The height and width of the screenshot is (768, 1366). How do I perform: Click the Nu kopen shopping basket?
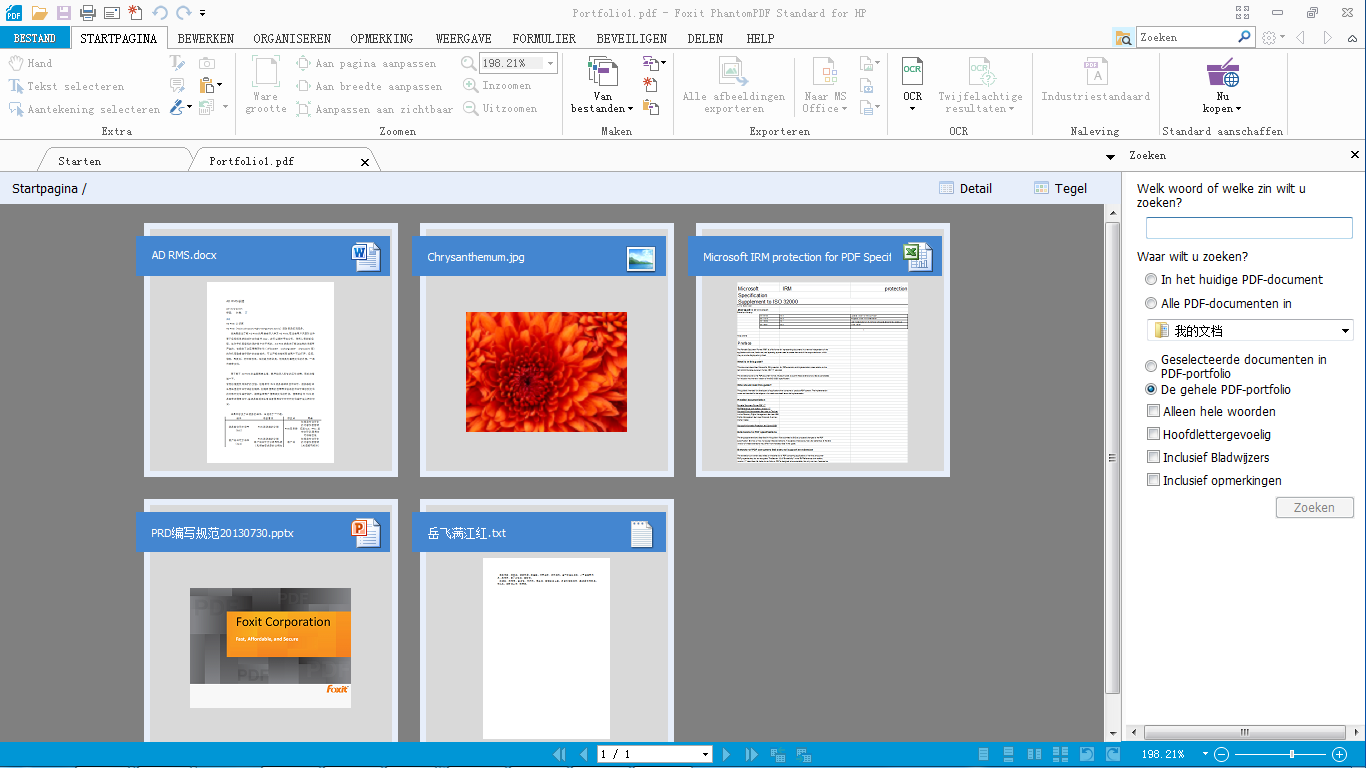click(x=1222, y=73)
